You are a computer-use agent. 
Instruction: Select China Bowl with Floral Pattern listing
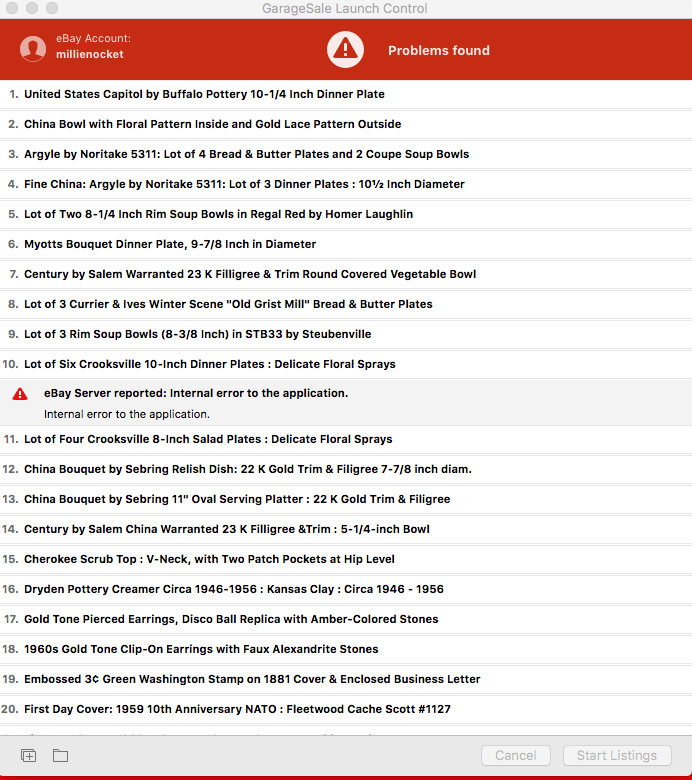346,124
